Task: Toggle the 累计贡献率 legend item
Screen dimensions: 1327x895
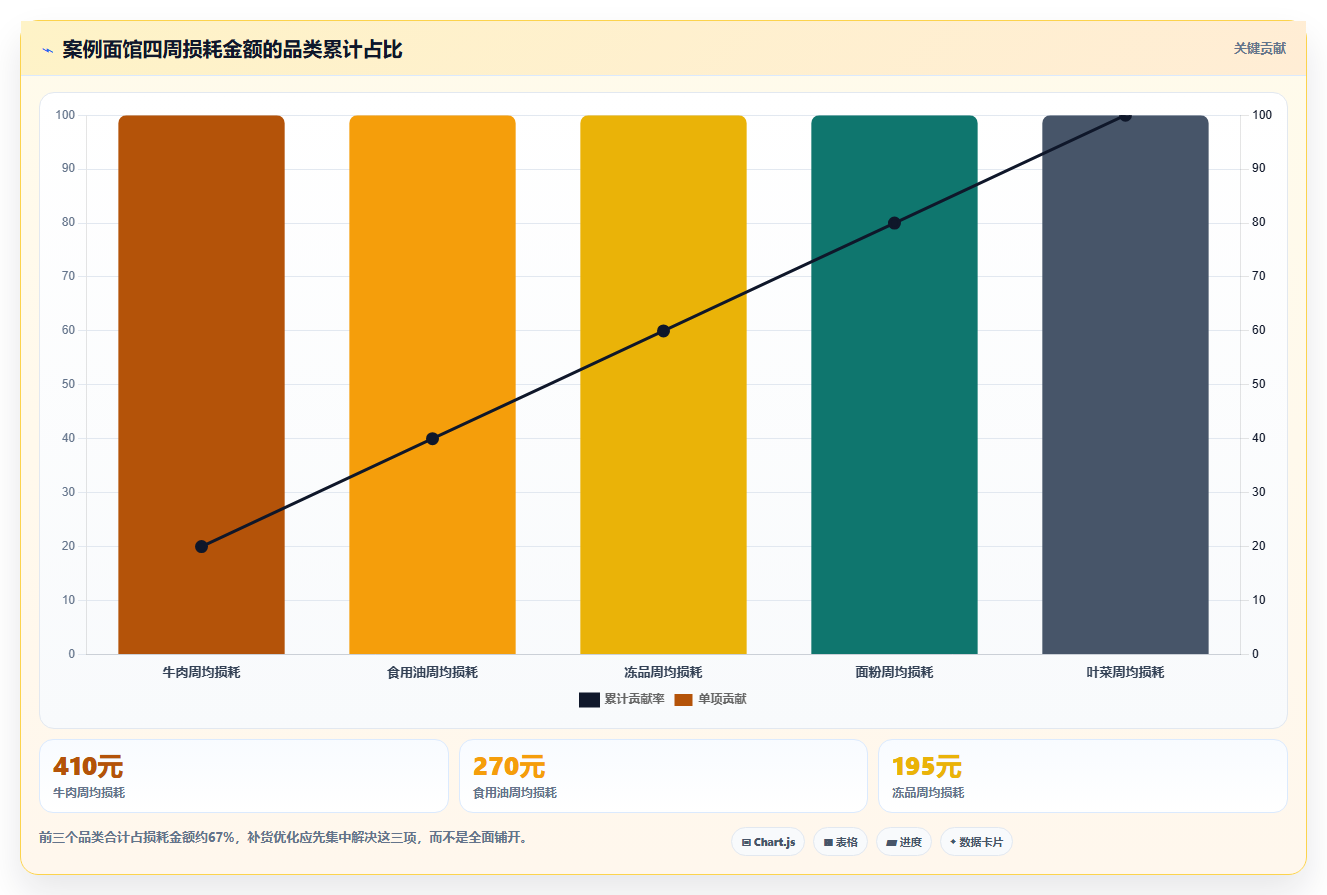Action: point(621,699)
